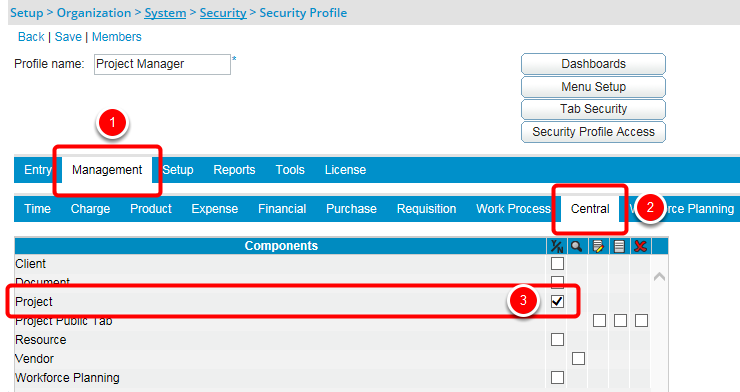The image size is (740, 392).
Task: Click the Components column header
Action: coord(281,246)
